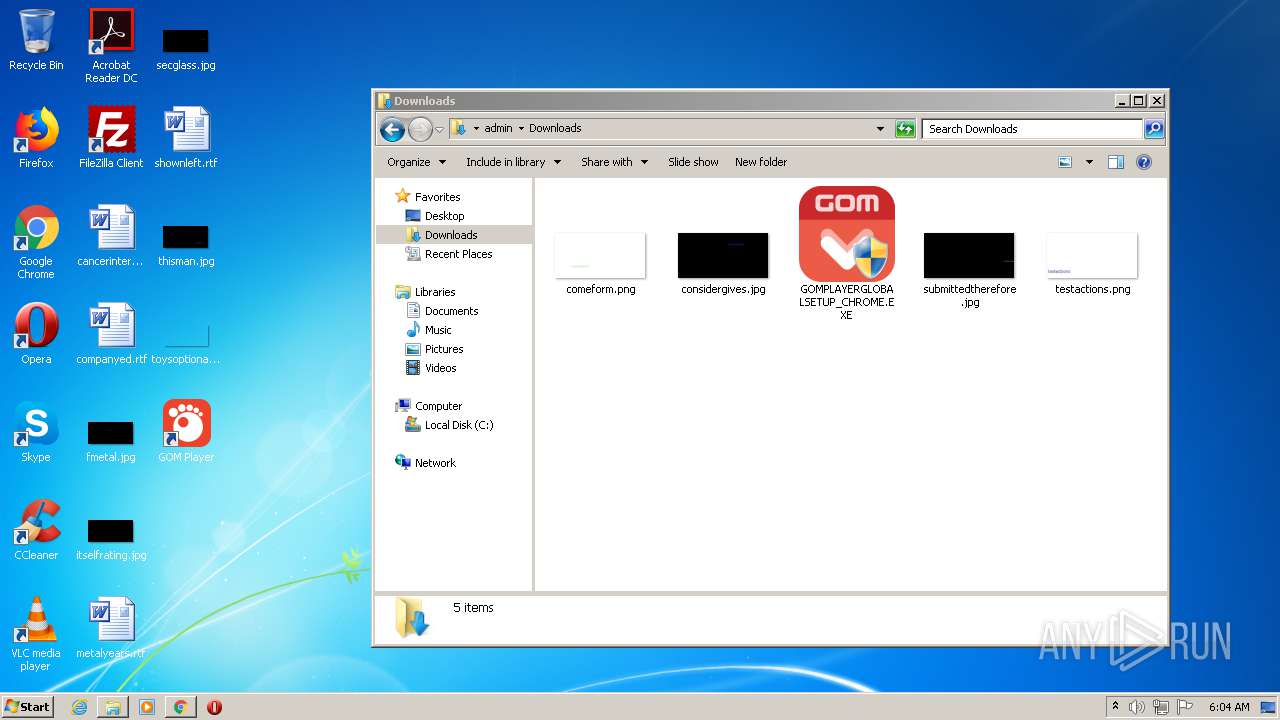
Task: Open recent pages dropdown arrow
Action: pos(439,129)
